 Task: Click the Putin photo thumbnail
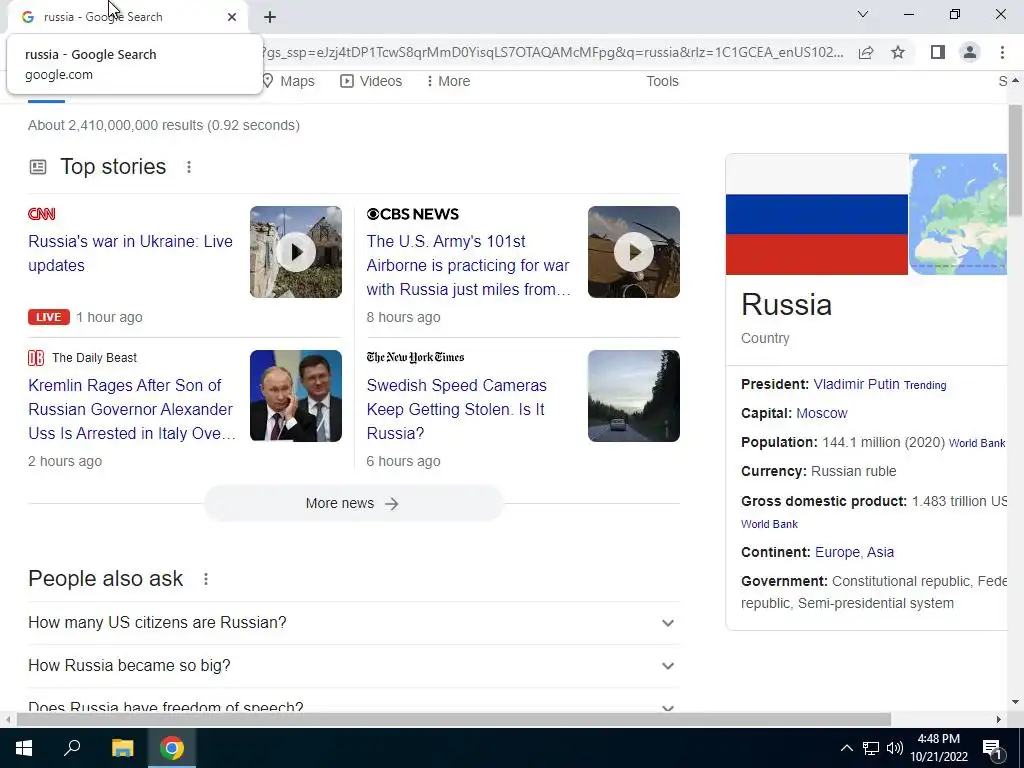click(x=296, y=396)
